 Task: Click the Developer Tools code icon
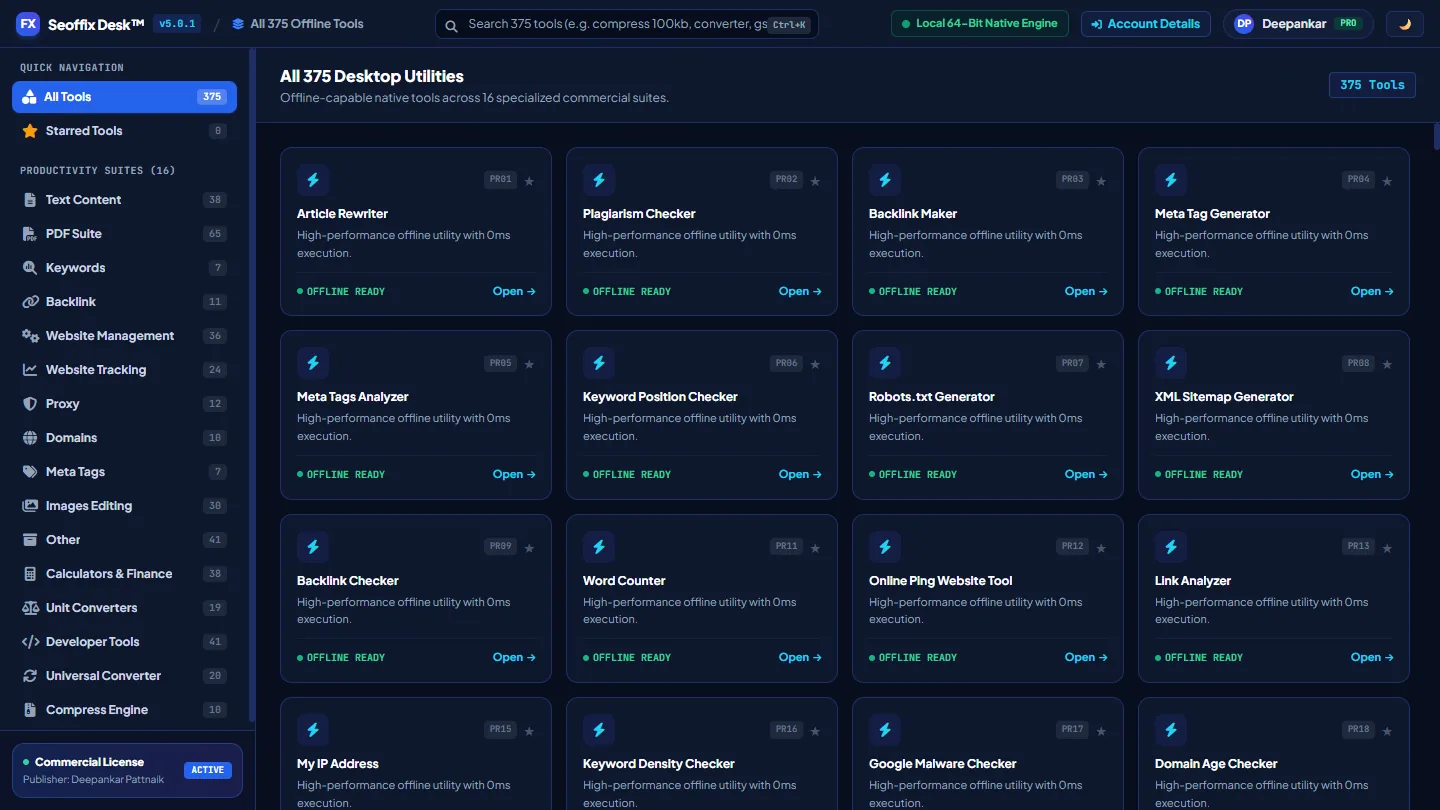click(x=30, y=642)
